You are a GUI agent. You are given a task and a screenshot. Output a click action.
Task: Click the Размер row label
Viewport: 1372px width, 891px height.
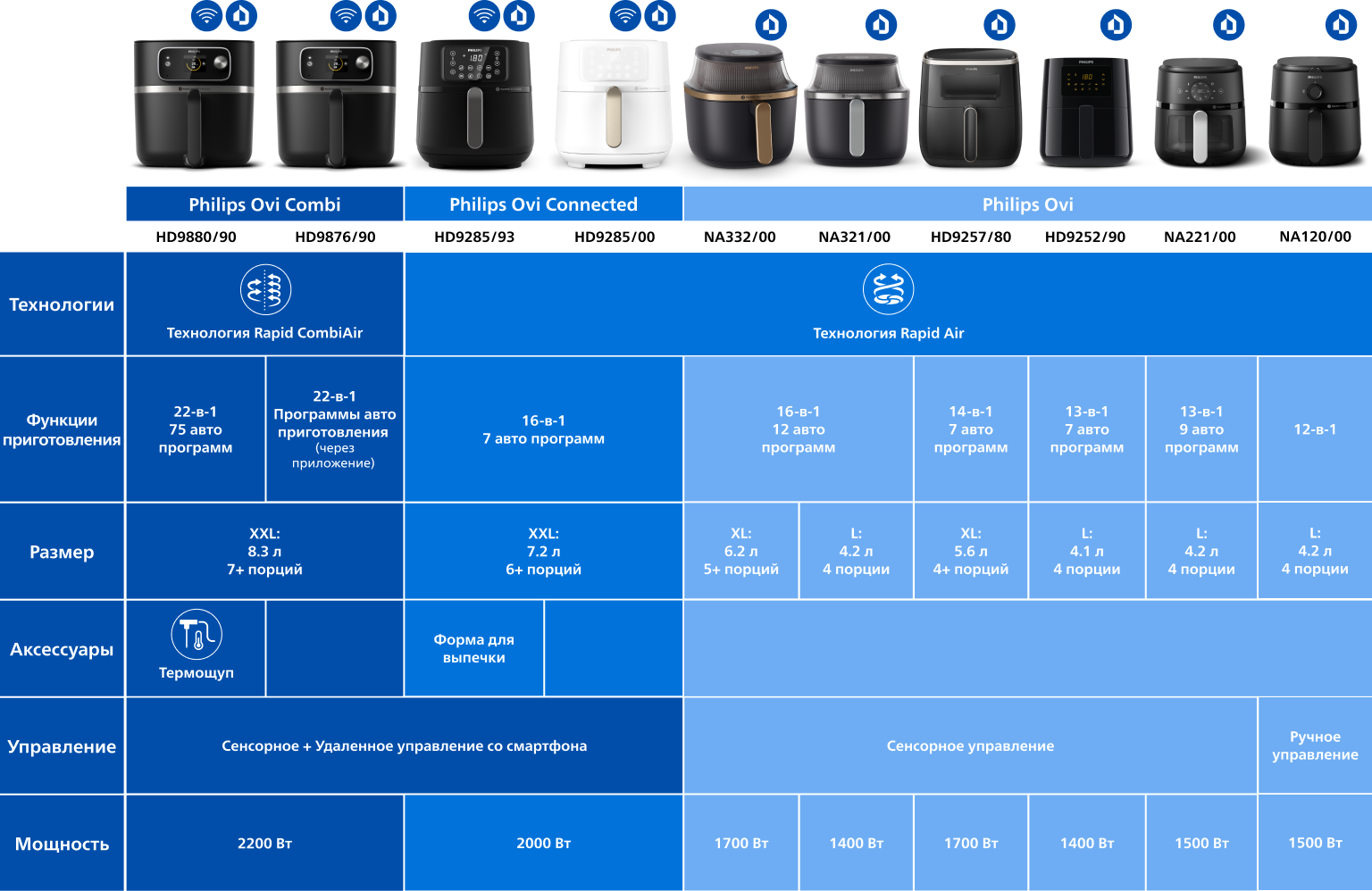pyautogui.click(x=62, y=551)
